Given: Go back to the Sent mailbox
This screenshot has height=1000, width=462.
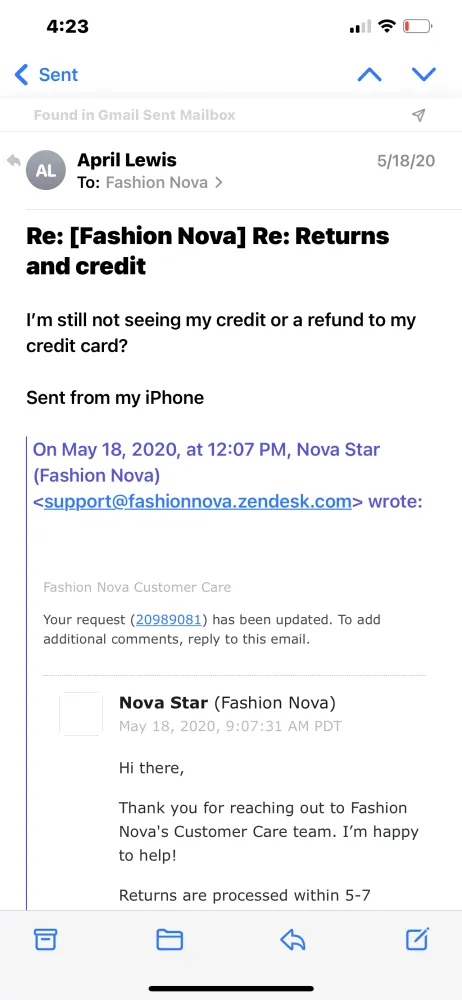Looking at the screenshot, I should pos(46,75).
